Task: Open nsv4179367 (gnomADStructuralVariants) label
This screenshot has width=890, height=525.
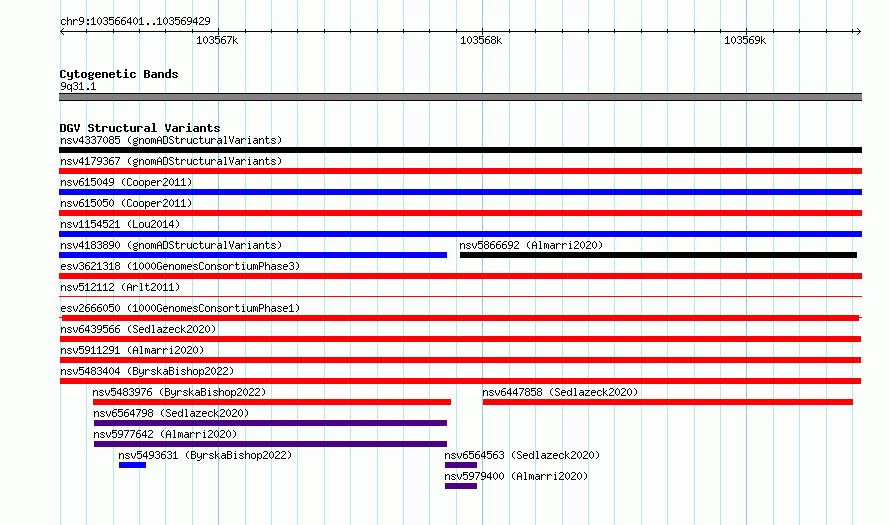Action: [171, 161]
